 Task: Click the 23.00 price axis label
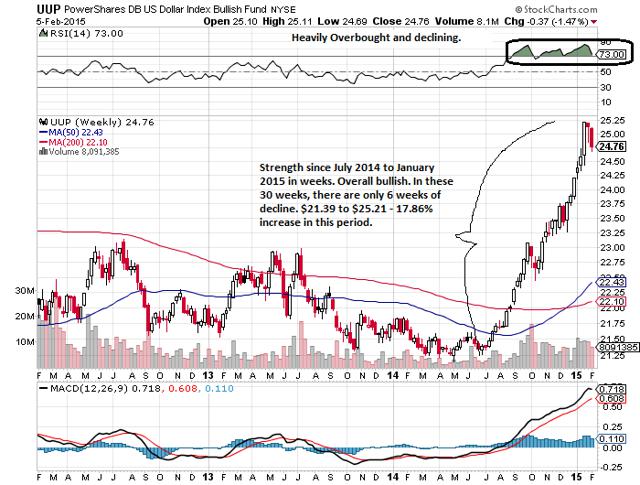[612, 247]
